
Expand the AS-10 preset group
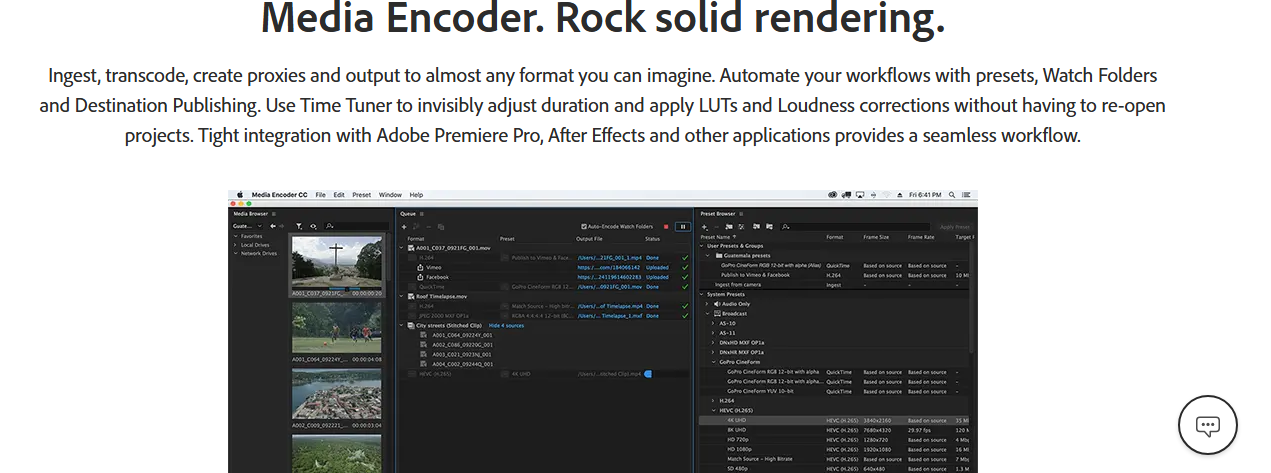coord(713,323)
